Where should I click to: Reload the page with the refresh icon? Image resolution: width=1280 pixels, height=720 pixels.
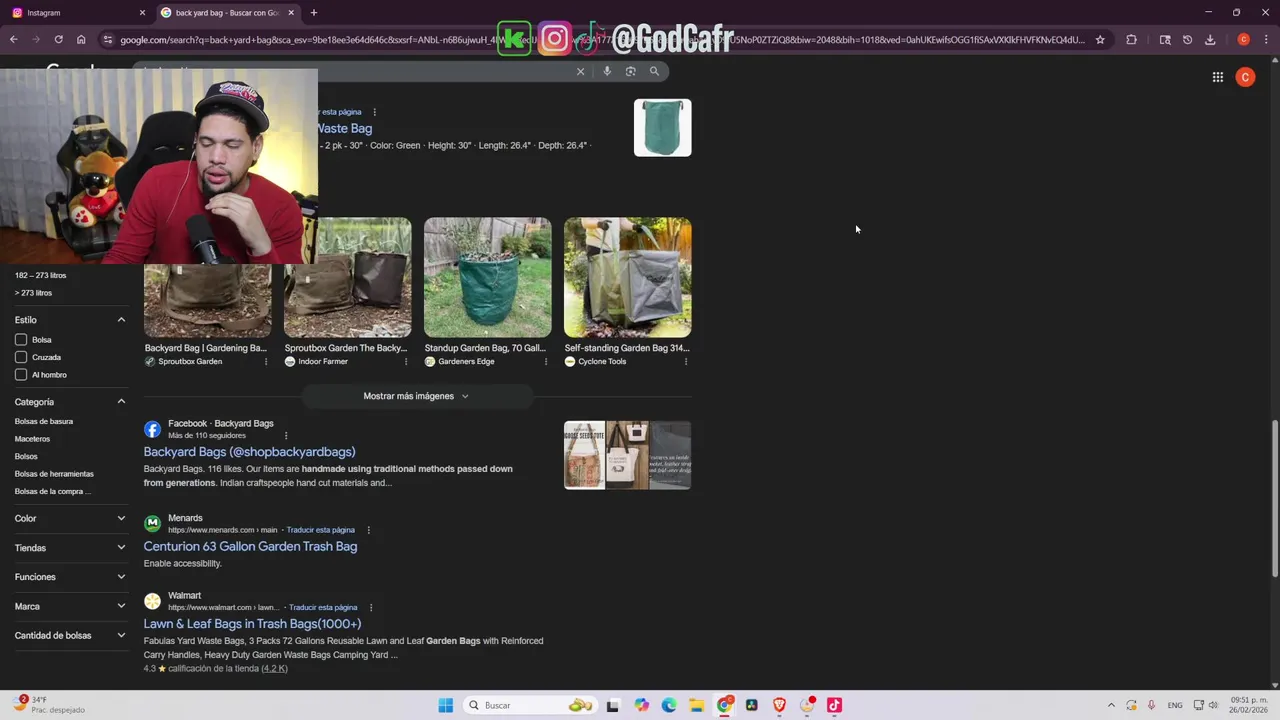tap(58, 40)
